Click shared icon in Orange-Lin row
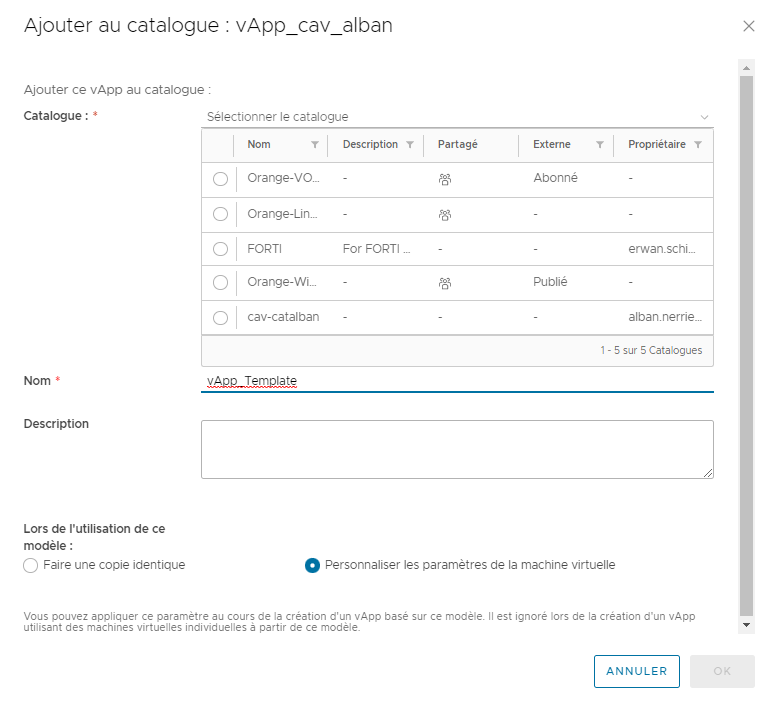This screenshot has height=707, width=771. (445, 215)
